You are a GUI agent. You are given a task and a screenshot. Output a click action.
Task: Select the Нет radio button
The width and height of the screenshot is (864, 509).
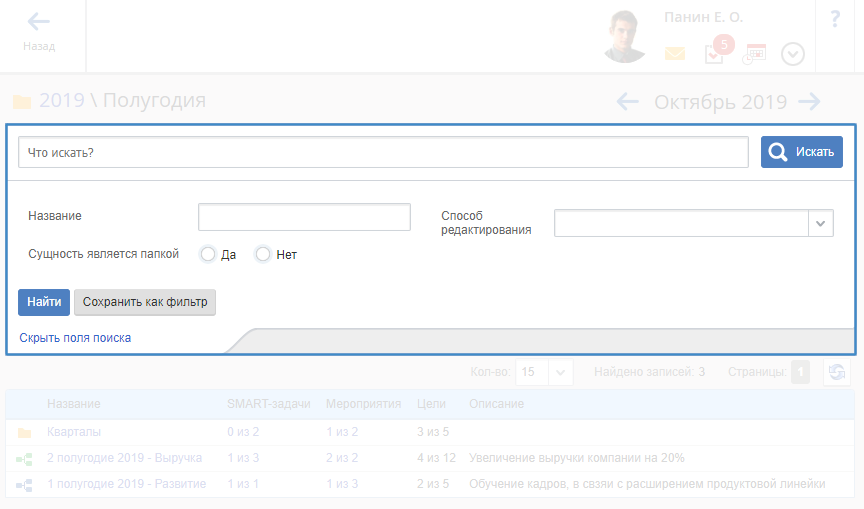(263, 254)
